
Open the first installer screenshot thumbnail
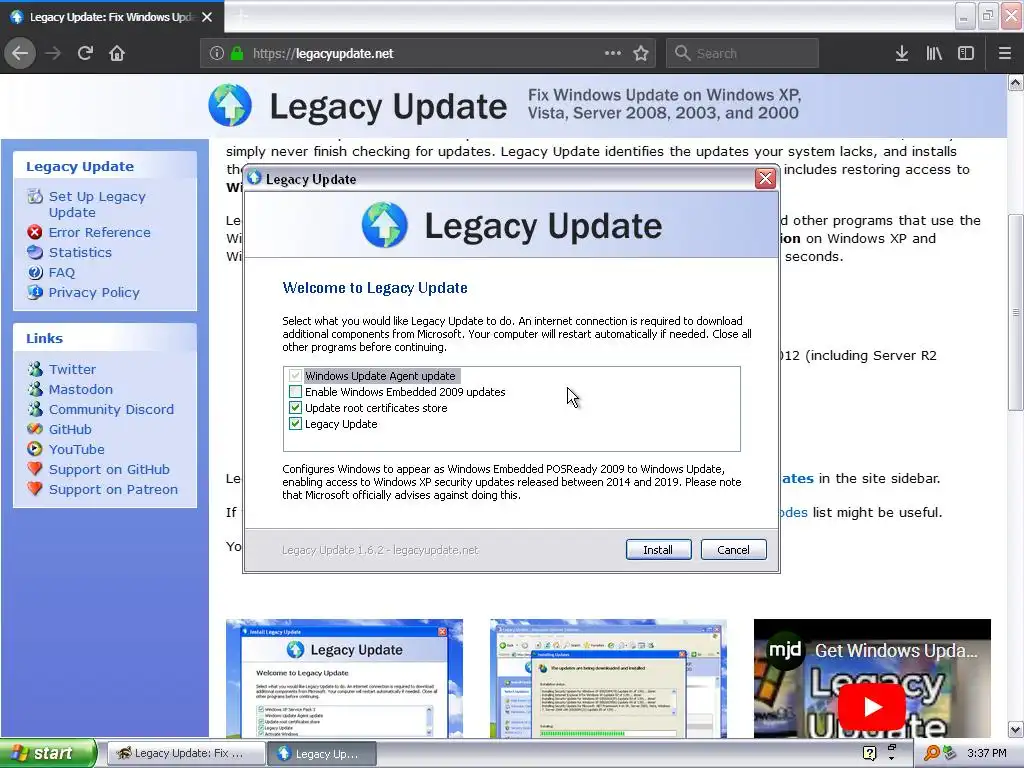344,679
